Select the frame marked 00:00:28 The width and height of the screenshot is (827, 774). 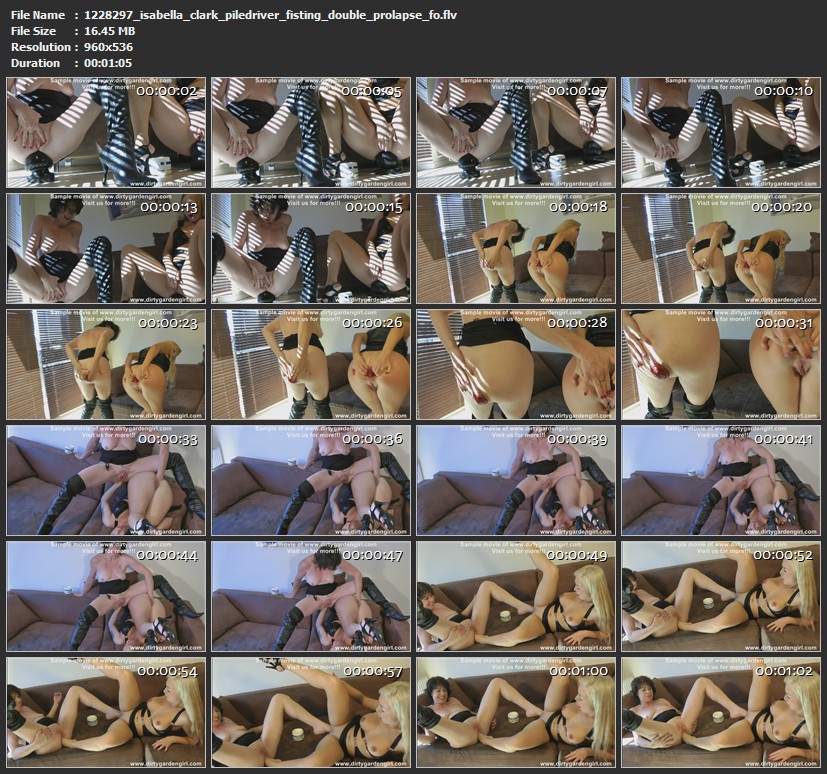pyautogui.click(x=515, y=364)
